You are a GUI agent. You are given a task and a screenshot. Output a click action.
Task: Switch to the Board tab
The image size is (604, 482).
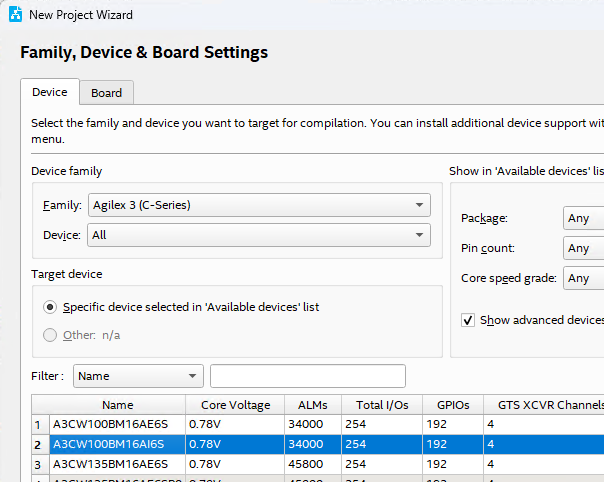[x=106, y=93]
